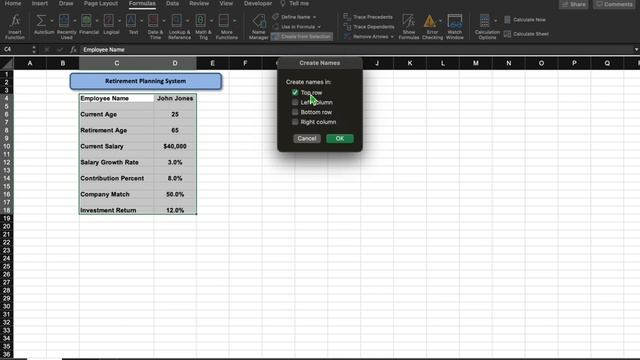Expand the Financial dropdown arrow
The height and width of the screenshot is (360, 640).
coord(97,20)
